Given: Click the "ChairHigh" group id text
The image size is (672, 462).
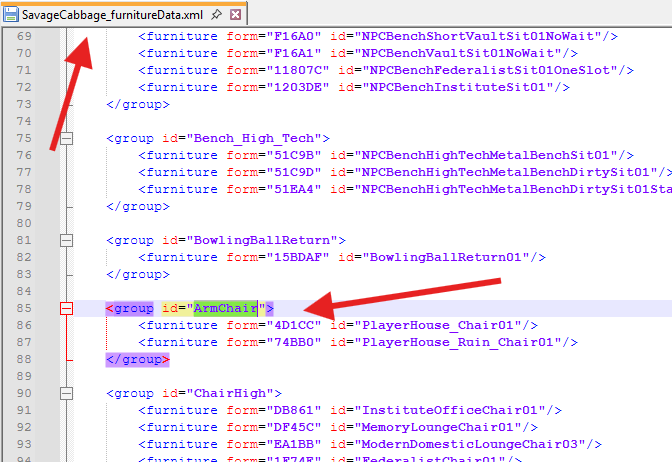Looking at the screenshot, I should click(230, 393).
